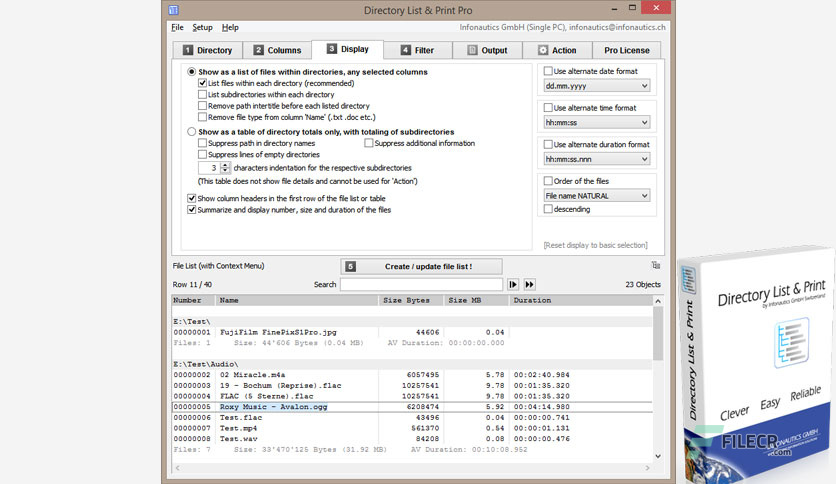Select the 'Roxy Music - Avalon.ogg' row
Image resolution: width=836 pixels, height=484 pixels.
pyautogui.click(x=412, y=407)
